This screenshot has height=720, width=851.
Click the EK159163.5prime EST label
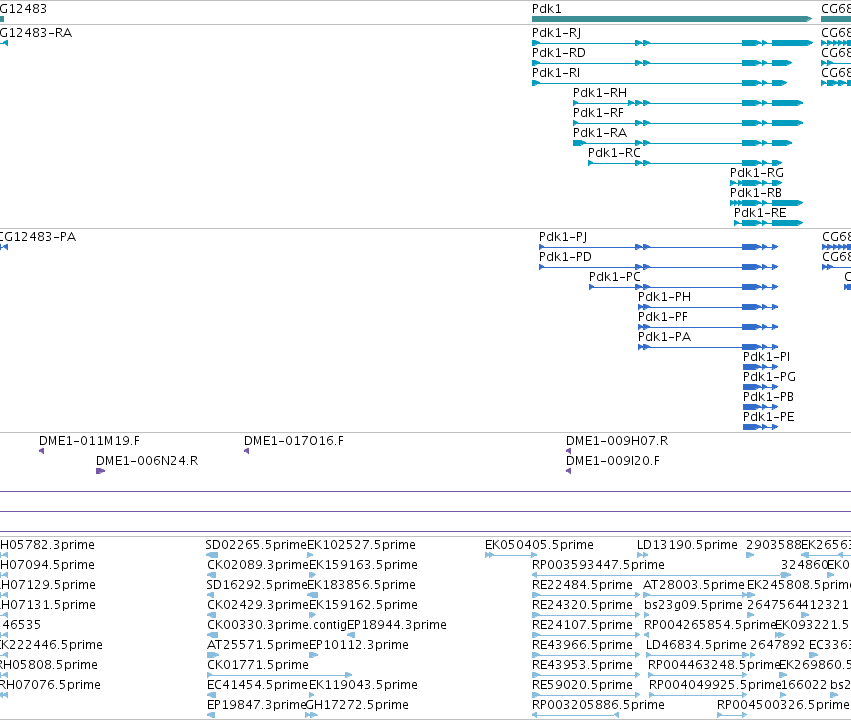click(363, 565)
